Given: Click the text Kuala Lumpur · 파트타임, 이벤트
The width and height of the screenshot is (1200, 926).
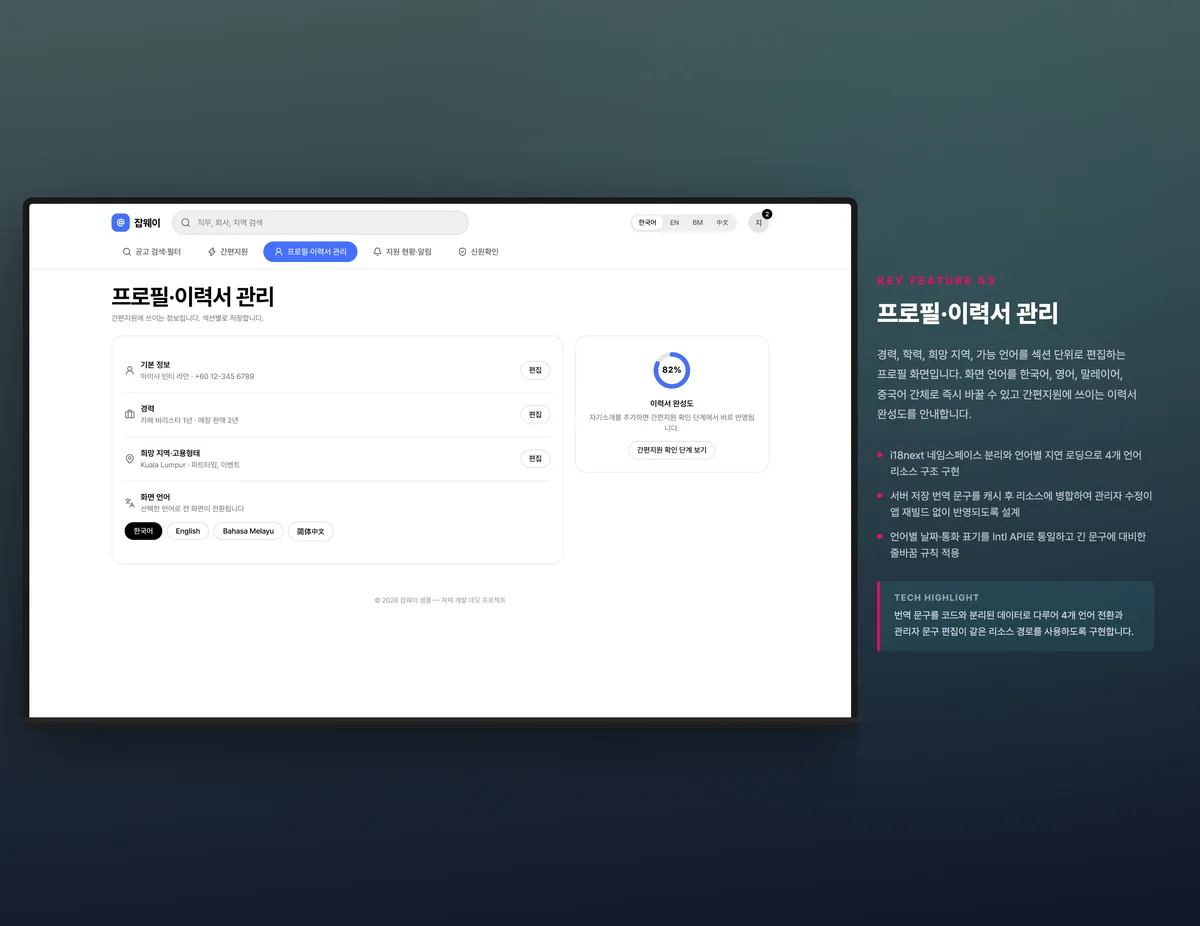Looking at the screenshot, I should tap(190, 465).
